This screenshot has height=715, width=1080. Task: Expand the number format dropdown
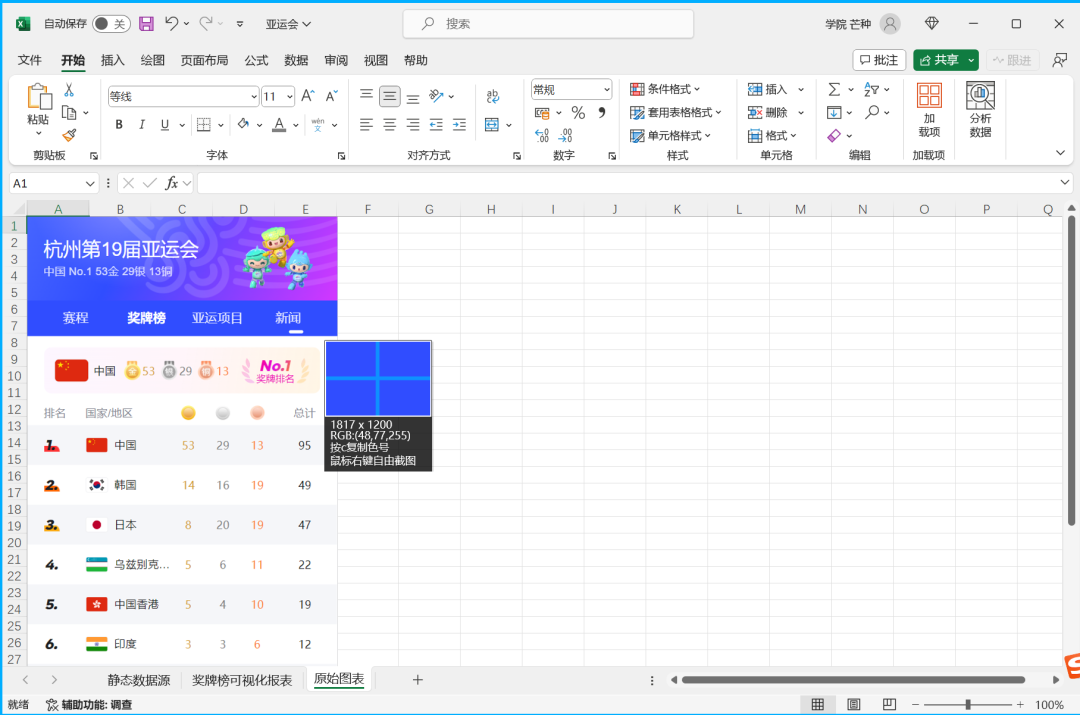pyautogui.click(x=606, y=90)
